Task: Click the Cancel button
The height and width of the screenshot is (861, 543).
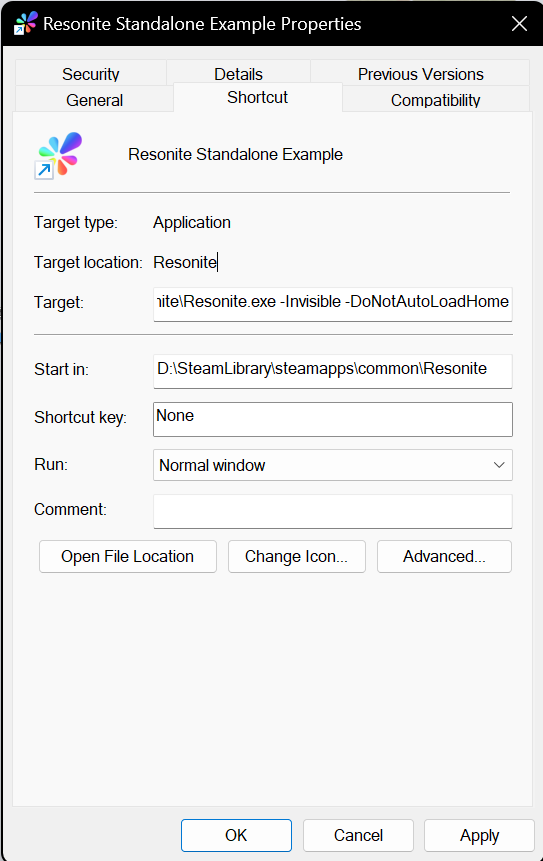Action: coord(358,835)
